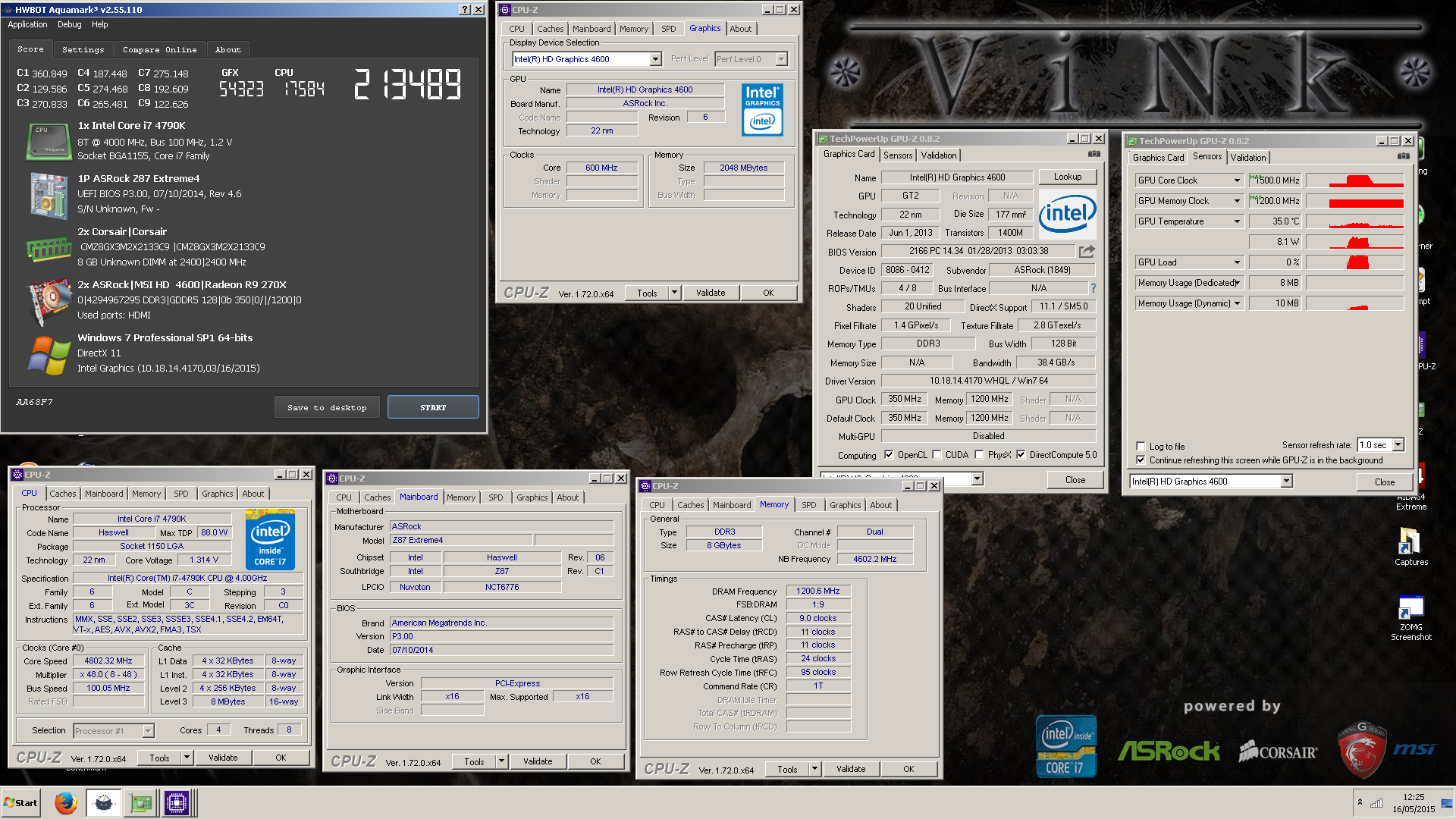This screenshot has width=1456, height=819.
Task: Click the graphics card icon beside Radeon R9 270X
Action: point(49,302)
